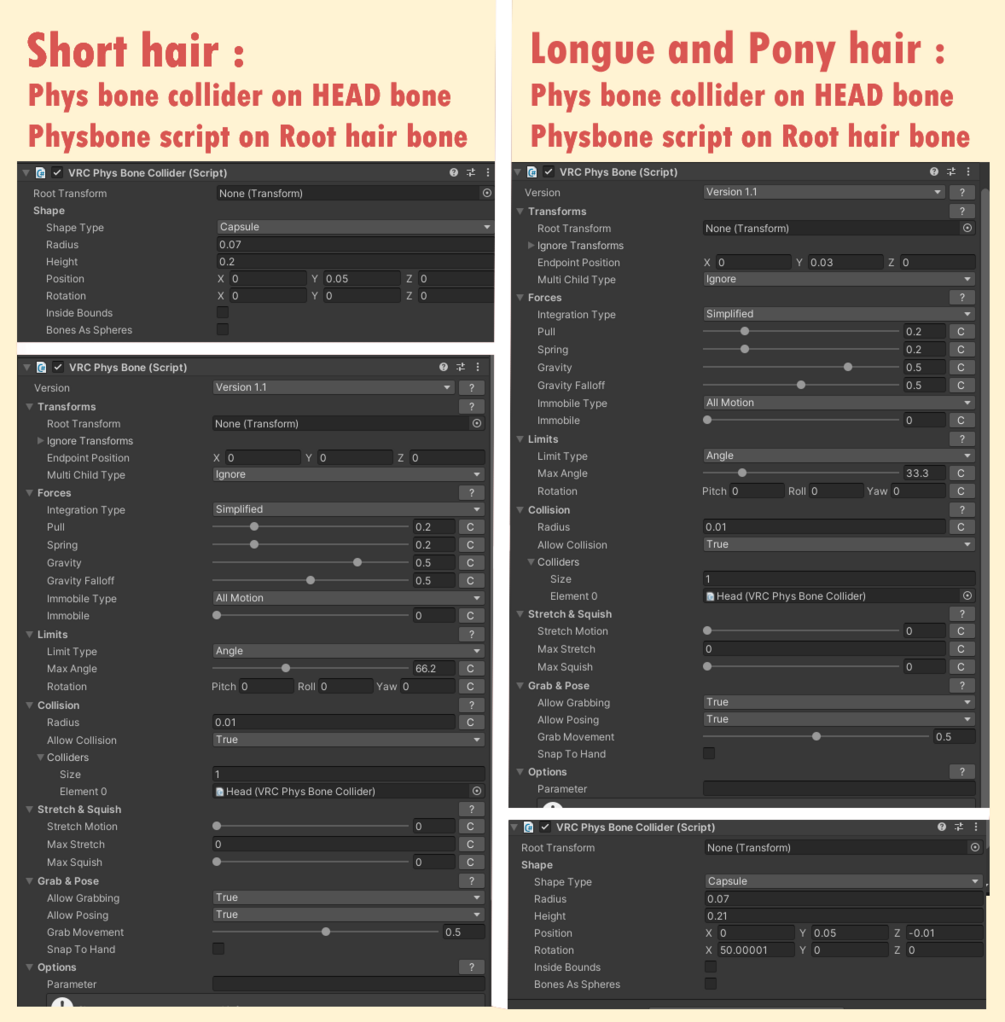Collapse Stretch & Squish section in long hair Phys Bone
Screen dimensions: 1005x1022
[520, 614]
